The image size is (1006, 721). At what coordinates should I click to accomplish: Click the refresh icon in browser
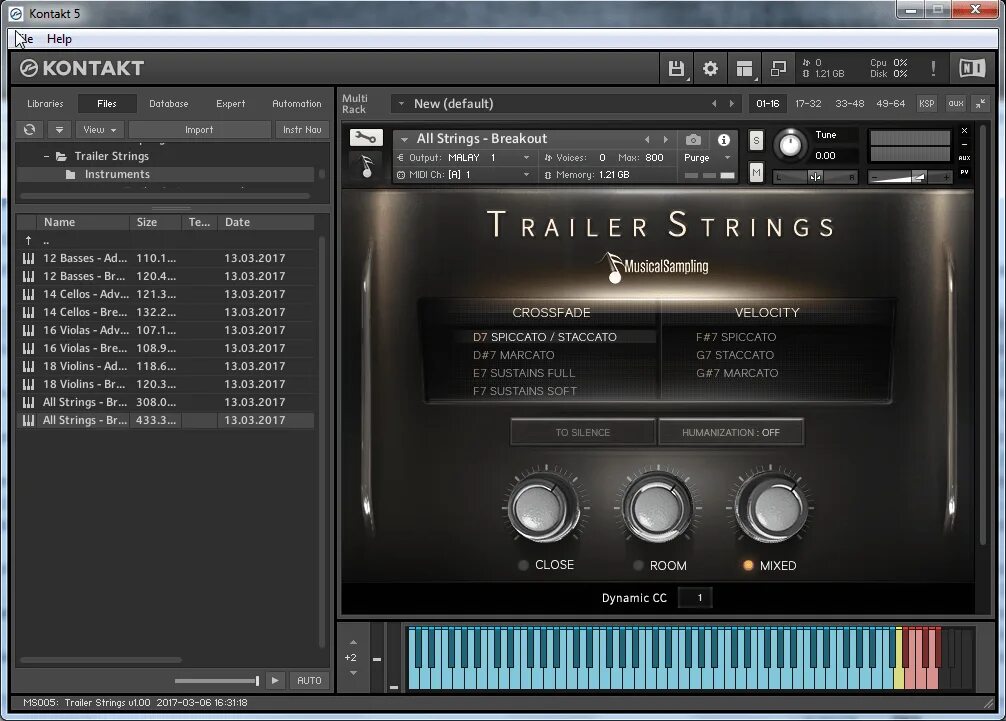(30, 130)
